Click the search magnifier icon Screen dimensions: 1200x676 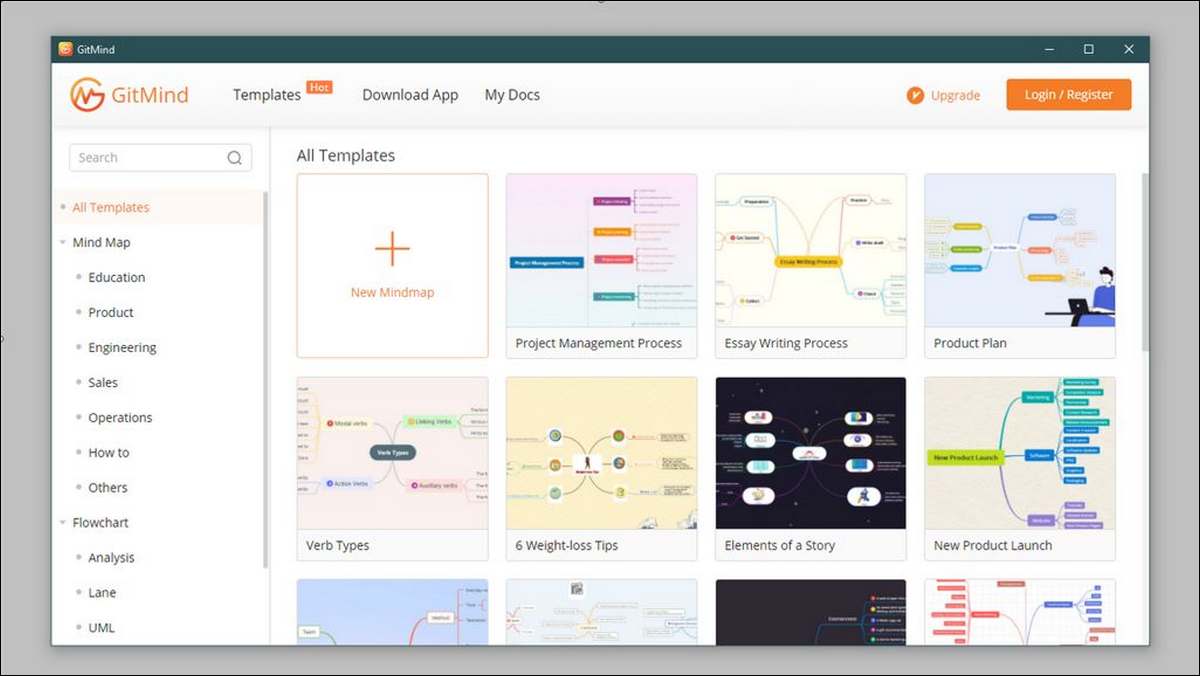tap(235, 157)
